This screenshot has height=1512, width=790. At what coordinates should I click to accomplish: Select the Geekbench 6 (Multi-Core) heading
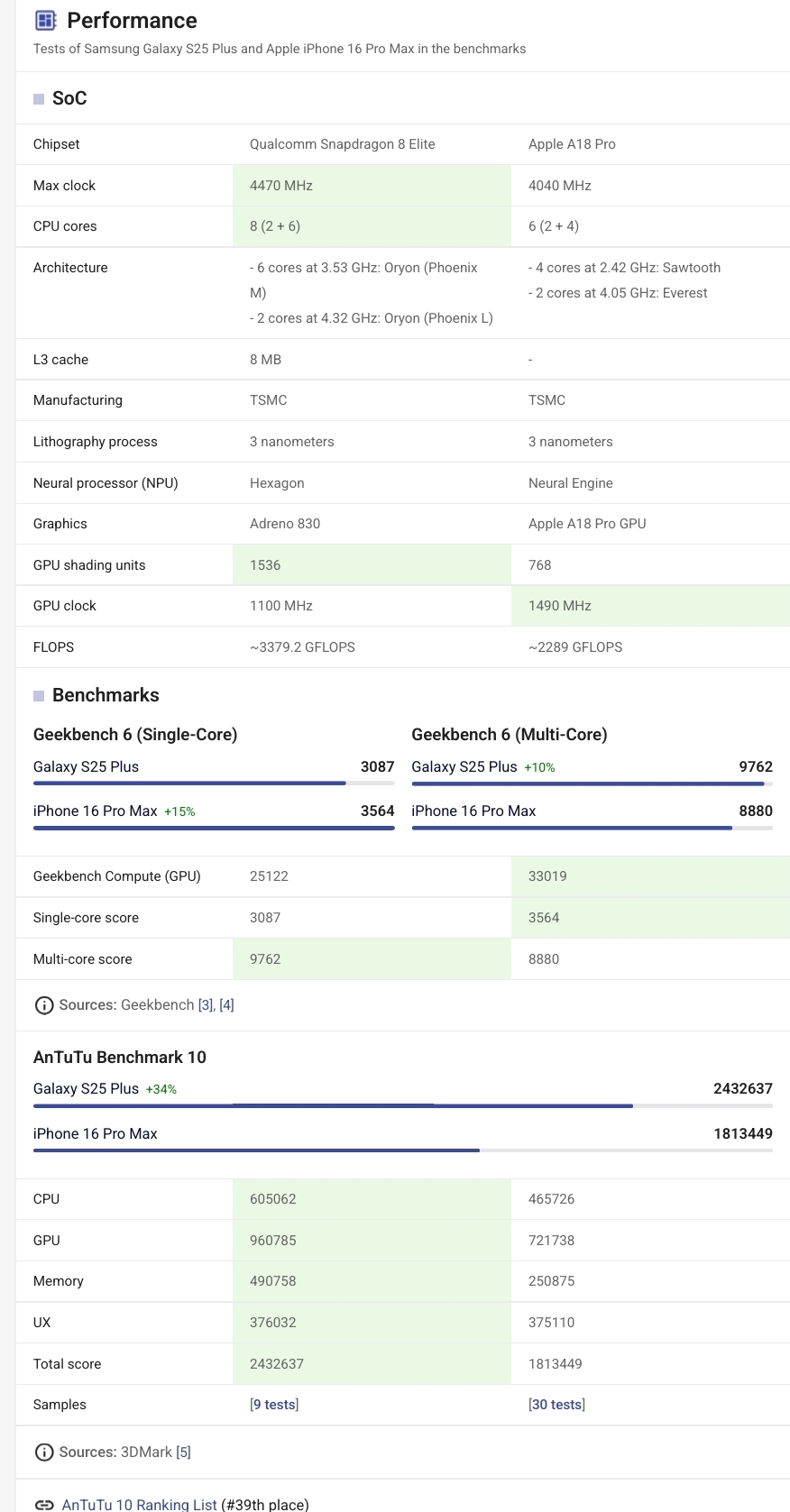(510, 735)
